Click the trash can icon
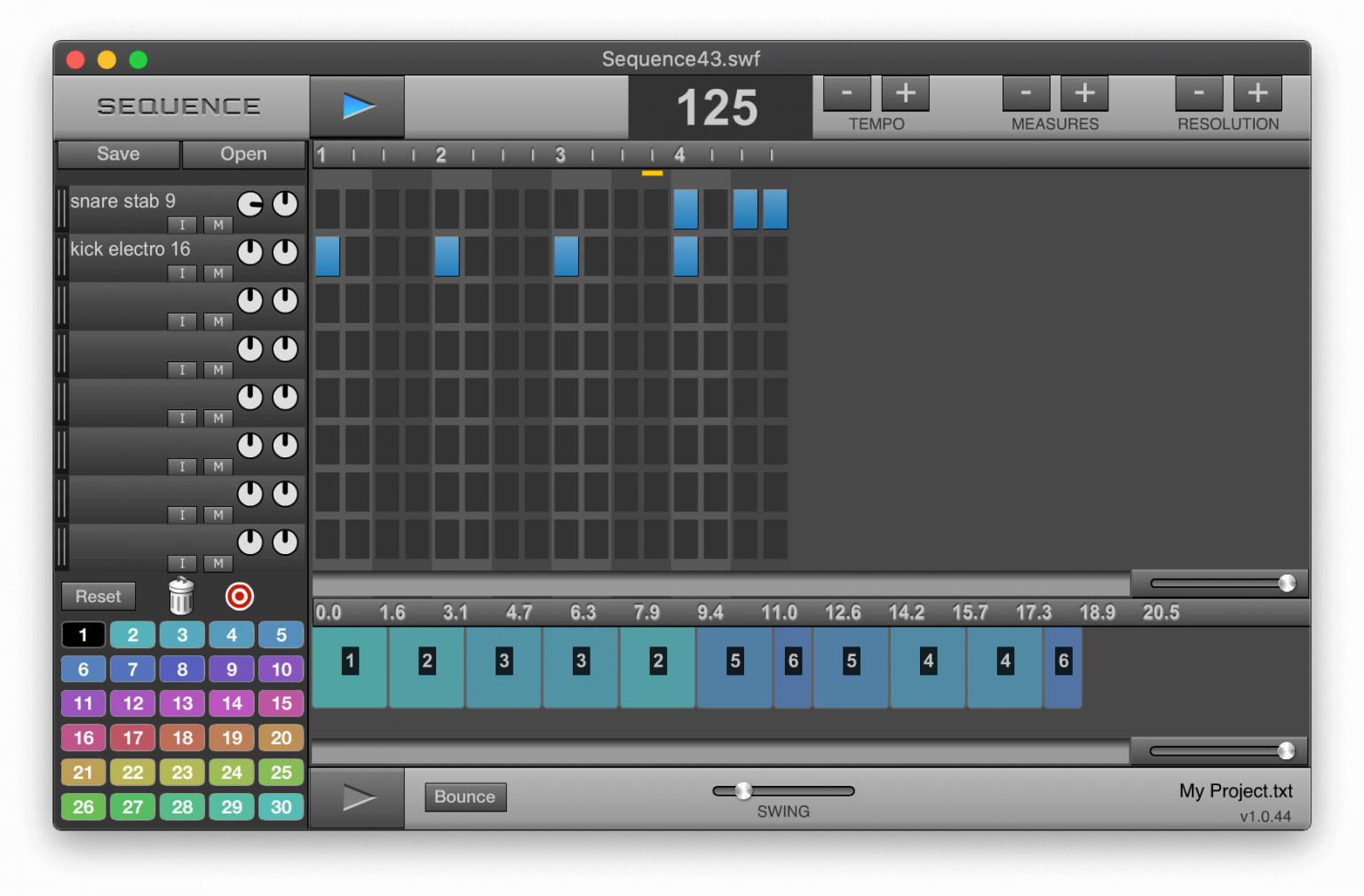 click(x=181, y=596)
